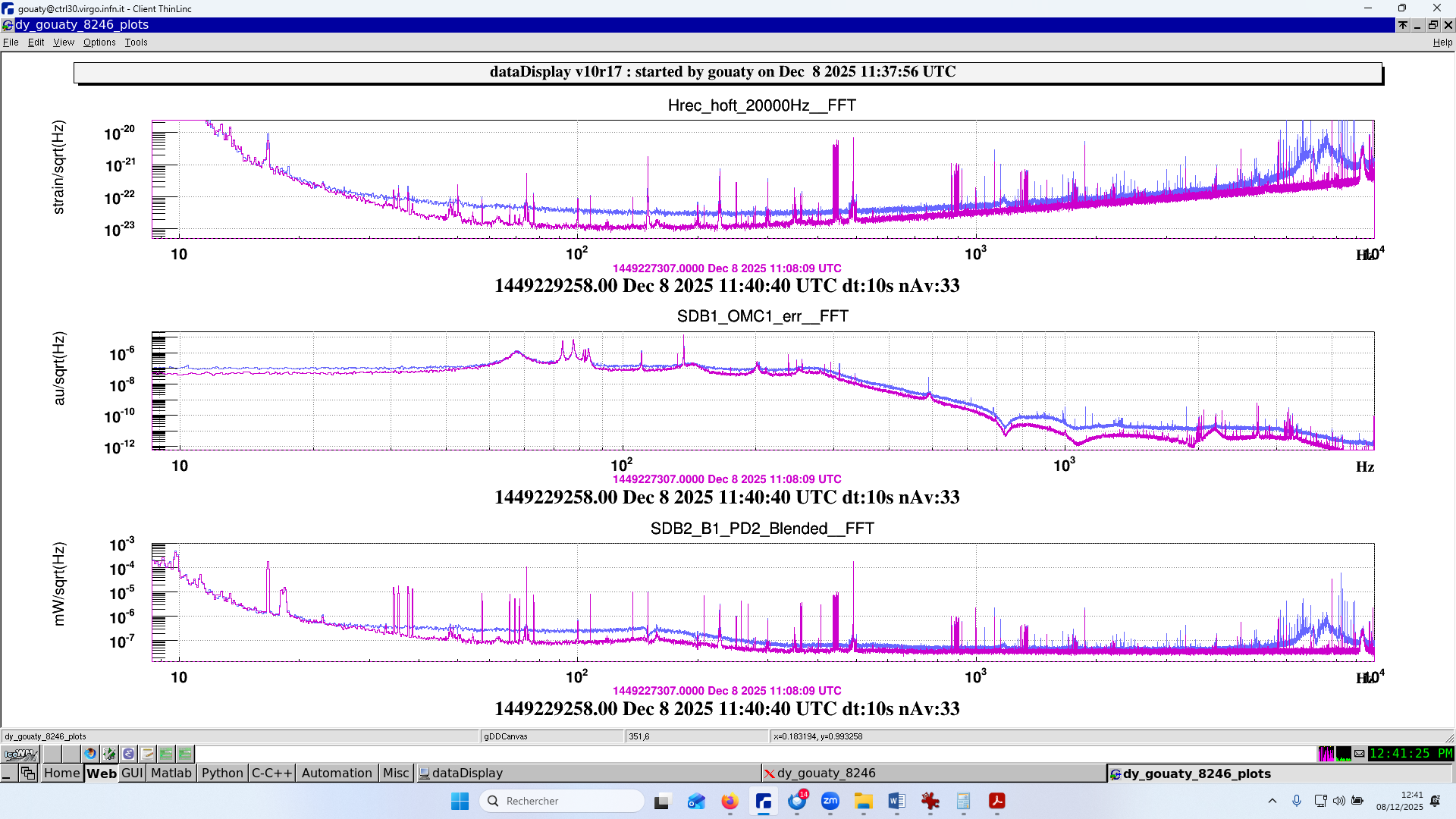The image size is (1456, 819).
Task: Open the File menu
Action: coord(11,42)
